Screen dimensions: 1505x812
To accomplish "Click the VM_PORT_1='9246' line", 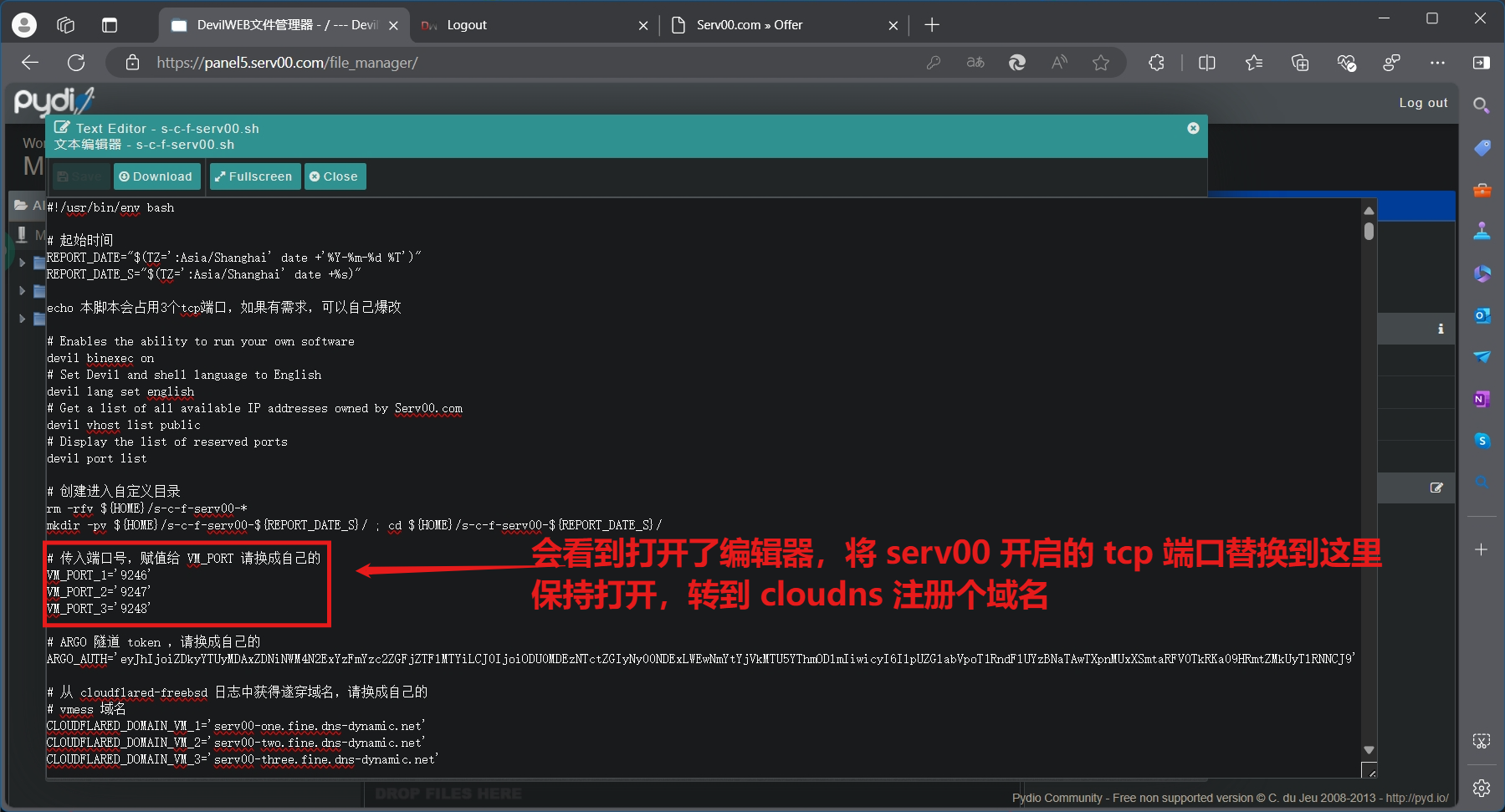I will [99, 575].
